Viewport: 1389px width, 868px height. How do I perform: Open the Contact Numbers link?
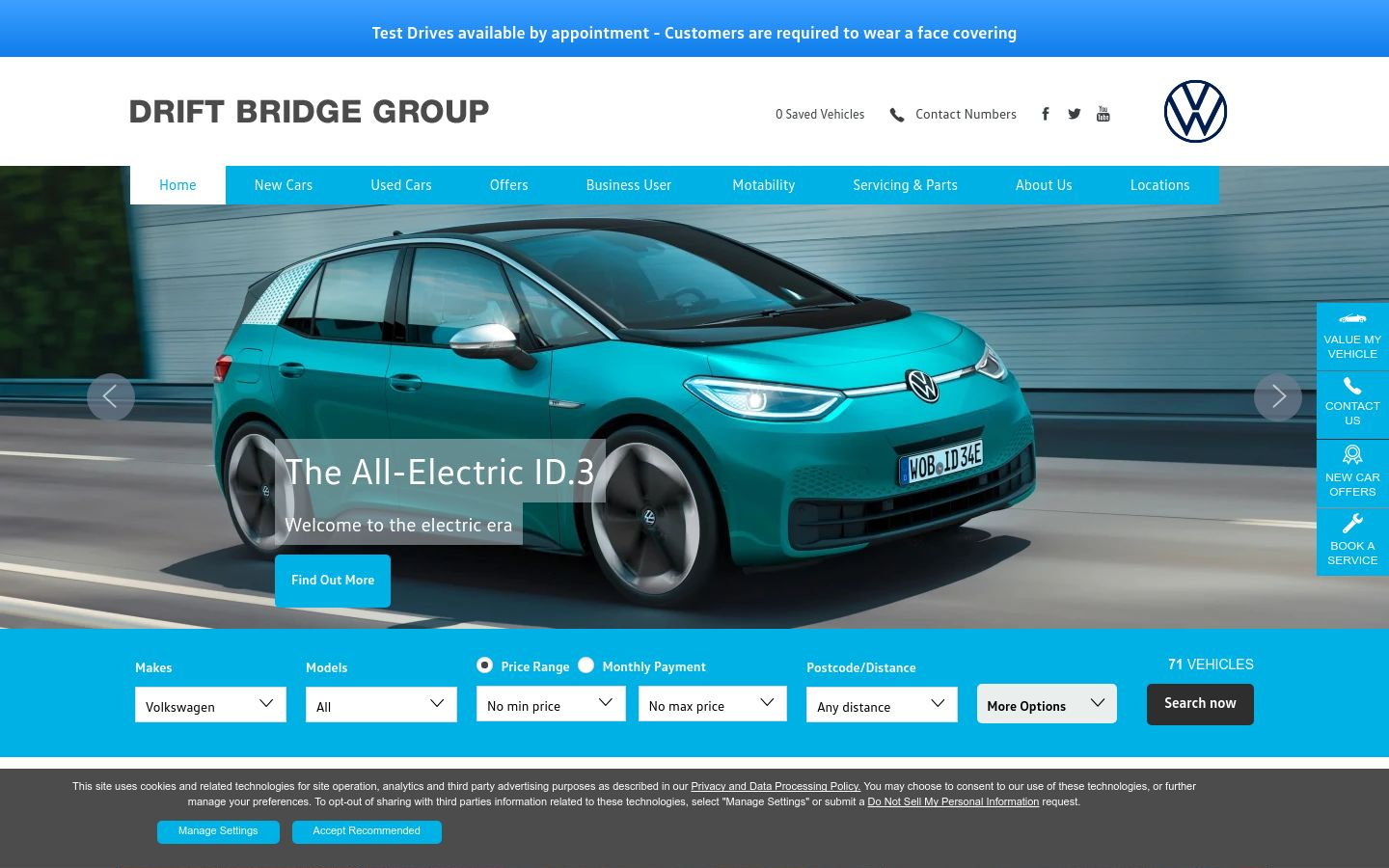966,114
